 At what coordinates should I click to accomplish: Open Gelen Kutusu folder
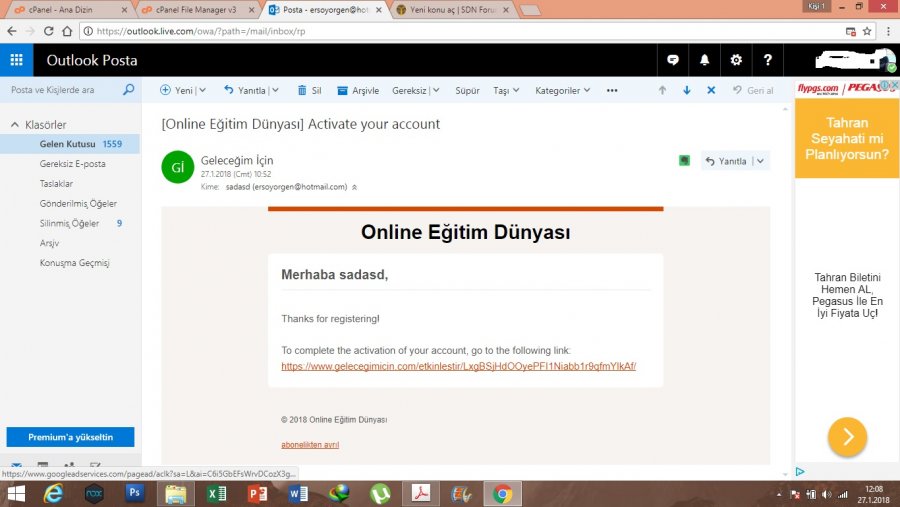[x=69, y=144]
